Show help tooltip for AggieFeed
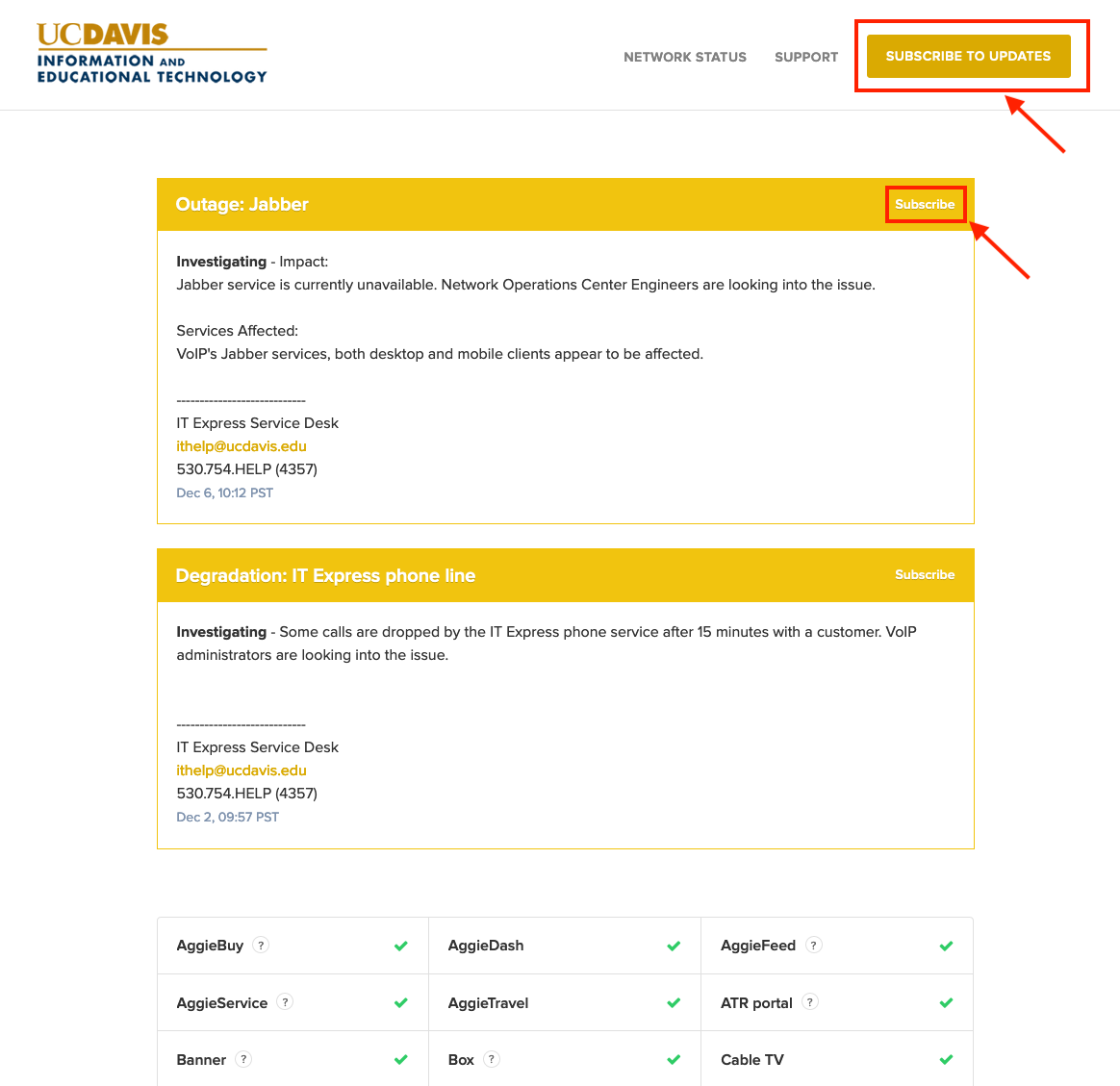1120x1086 pixels. coord(814,946)
